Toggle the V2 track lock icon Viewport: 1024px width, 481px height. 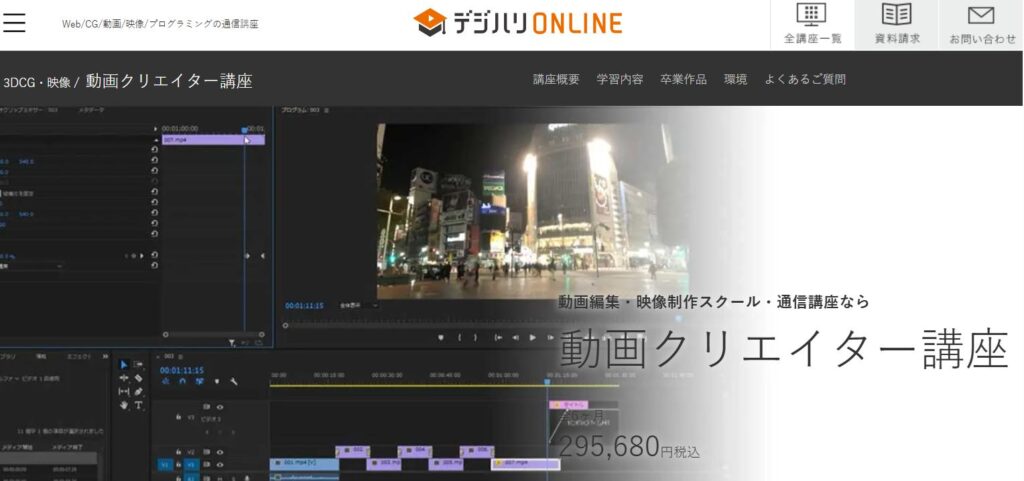coord(178,452)
